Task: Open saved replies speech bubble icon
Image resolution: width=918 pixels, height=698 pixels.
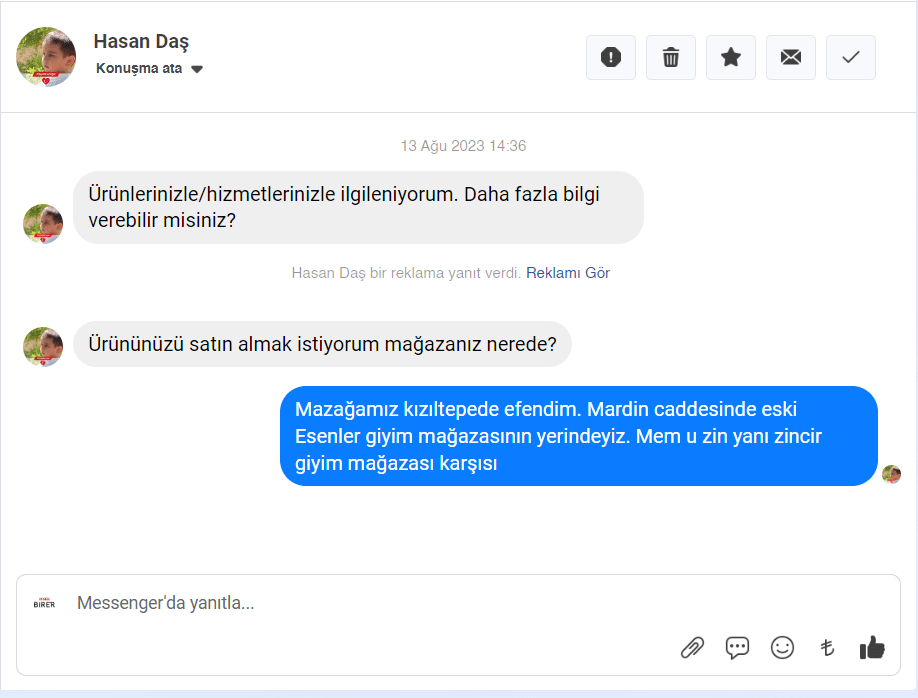Action: pyautogui.click(x=737, y=648)
